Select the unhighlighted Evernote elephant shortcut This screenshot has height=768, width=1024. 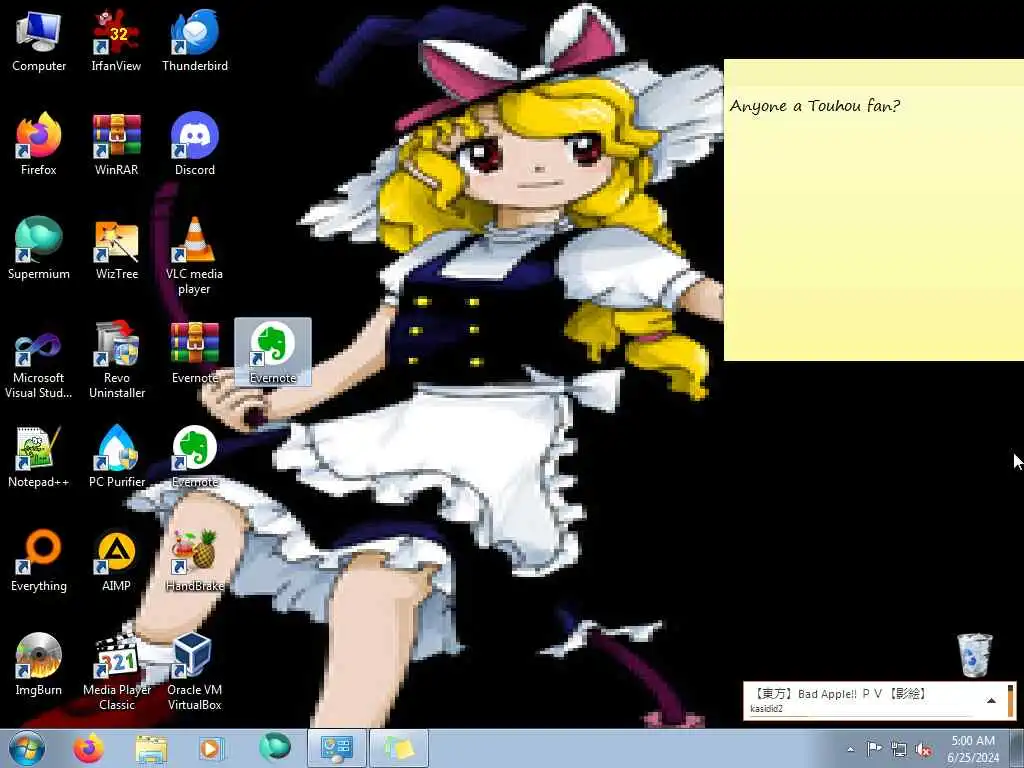[x=195, y=456]
